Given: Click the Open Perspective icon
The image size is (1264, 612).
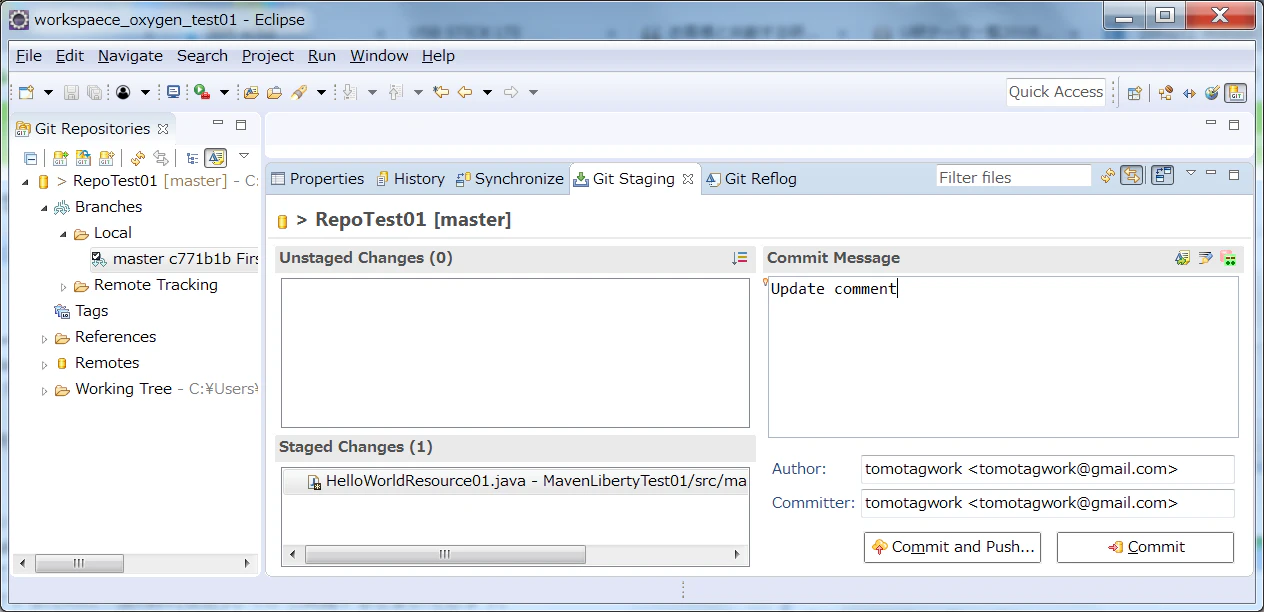Looking at the screenshot, I should coord(1135,92).
